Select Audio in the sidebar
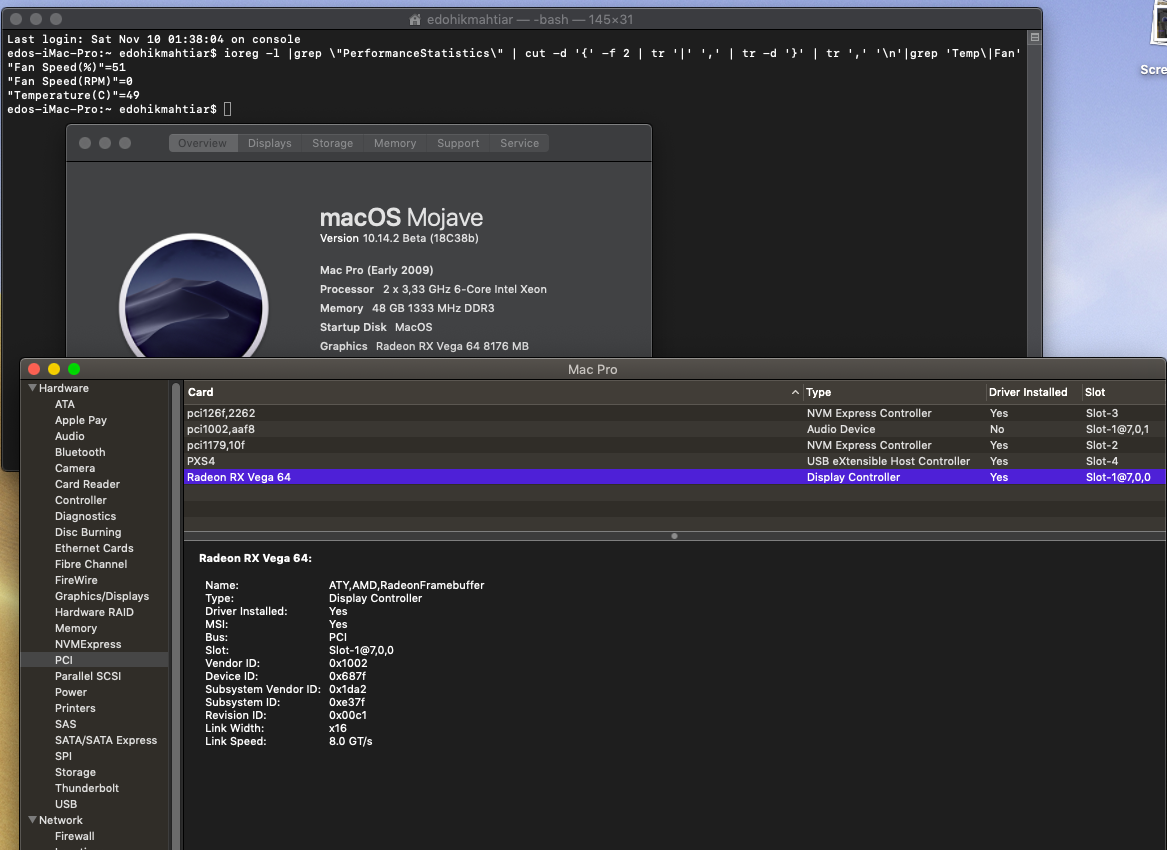The width and height of the screenshot is (1167, 850). point(69,436)
